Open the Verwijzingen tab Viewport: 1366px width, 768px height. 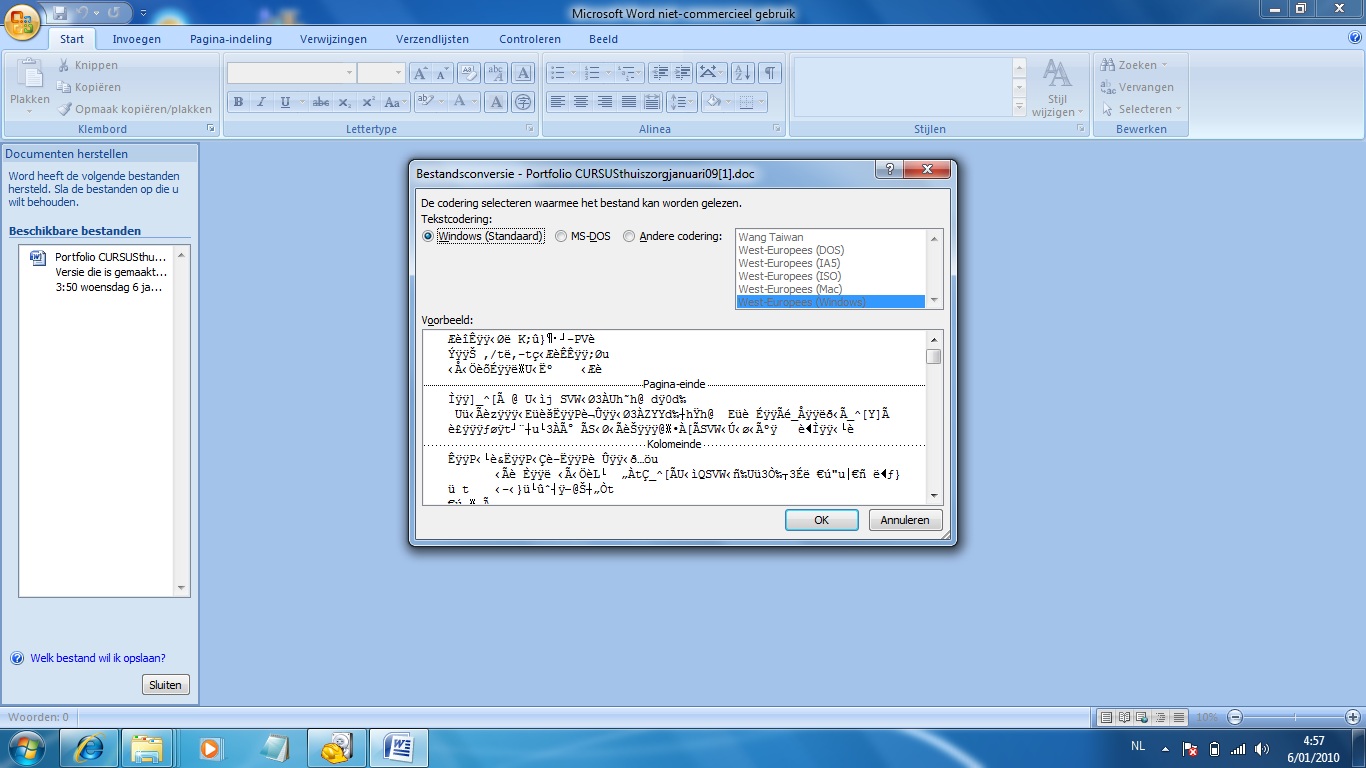tap(333, 39)
